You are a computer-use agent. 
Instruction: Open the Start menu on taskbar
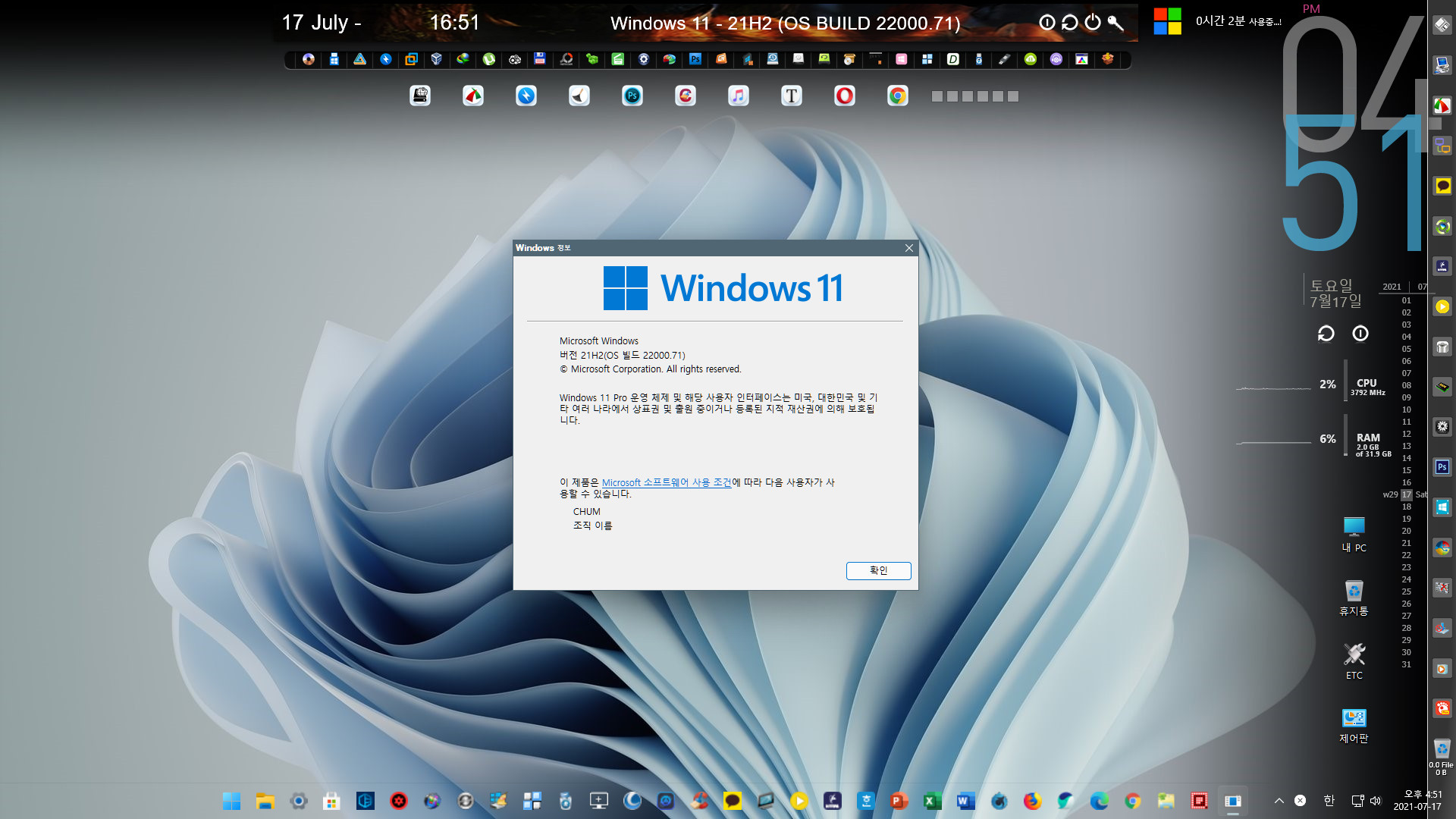231,801
